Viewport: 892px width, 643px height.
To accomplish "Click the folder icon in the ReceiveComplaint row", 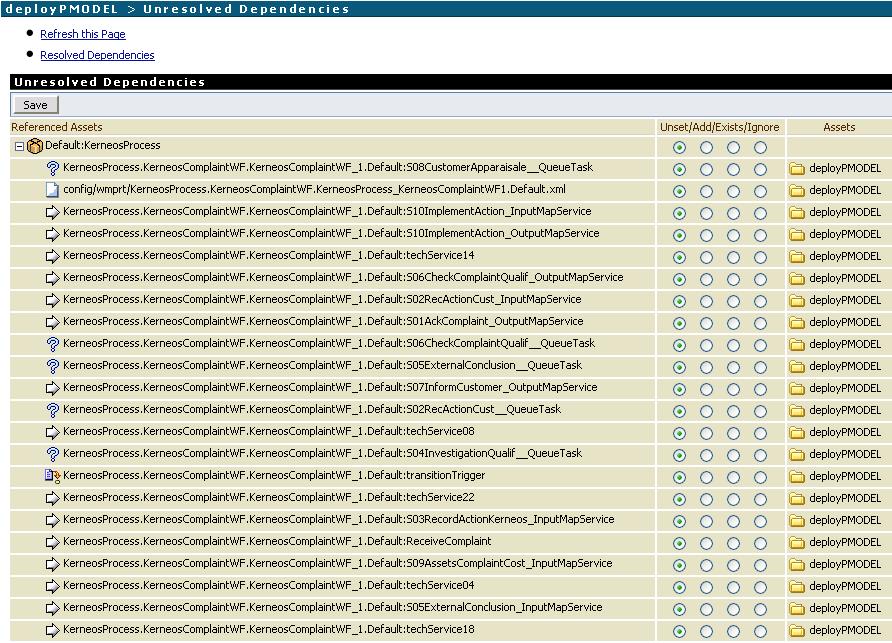I will click(x=797, y=542).
